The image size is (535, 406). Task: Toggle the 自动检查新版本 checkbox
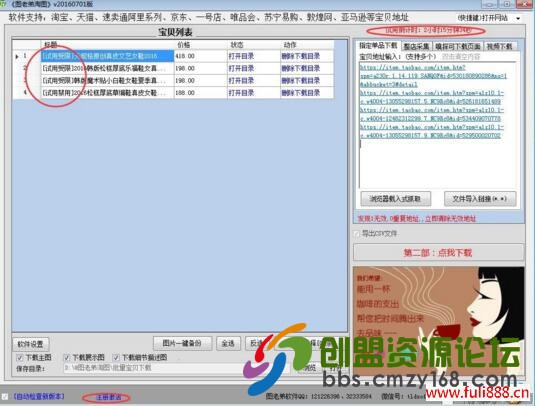(x=5, y=396)
